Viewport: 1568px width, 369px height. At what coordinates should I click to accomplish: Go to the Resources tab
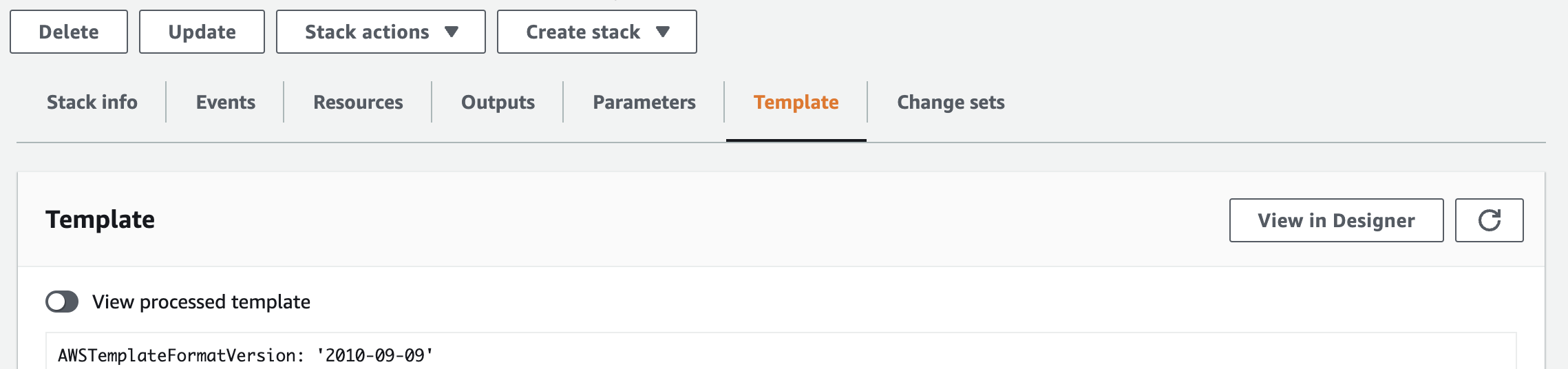coord(358,102)
